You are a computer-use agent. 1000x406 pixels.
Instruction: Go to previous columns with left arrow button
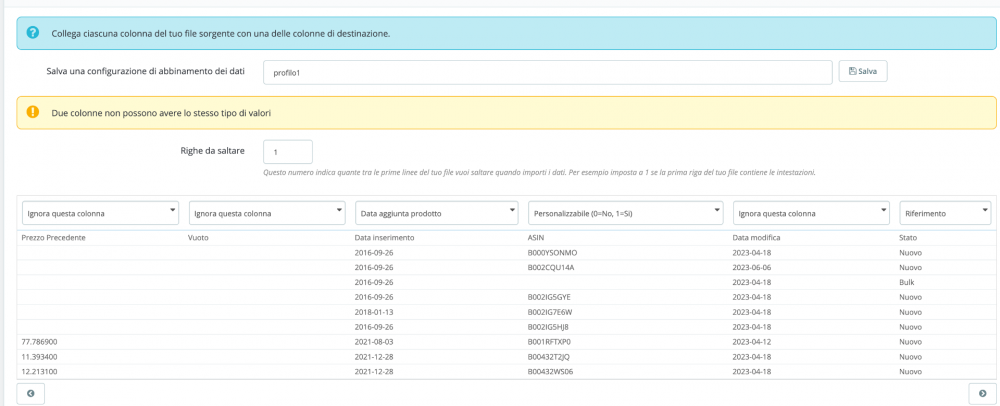tap(31, 393)
